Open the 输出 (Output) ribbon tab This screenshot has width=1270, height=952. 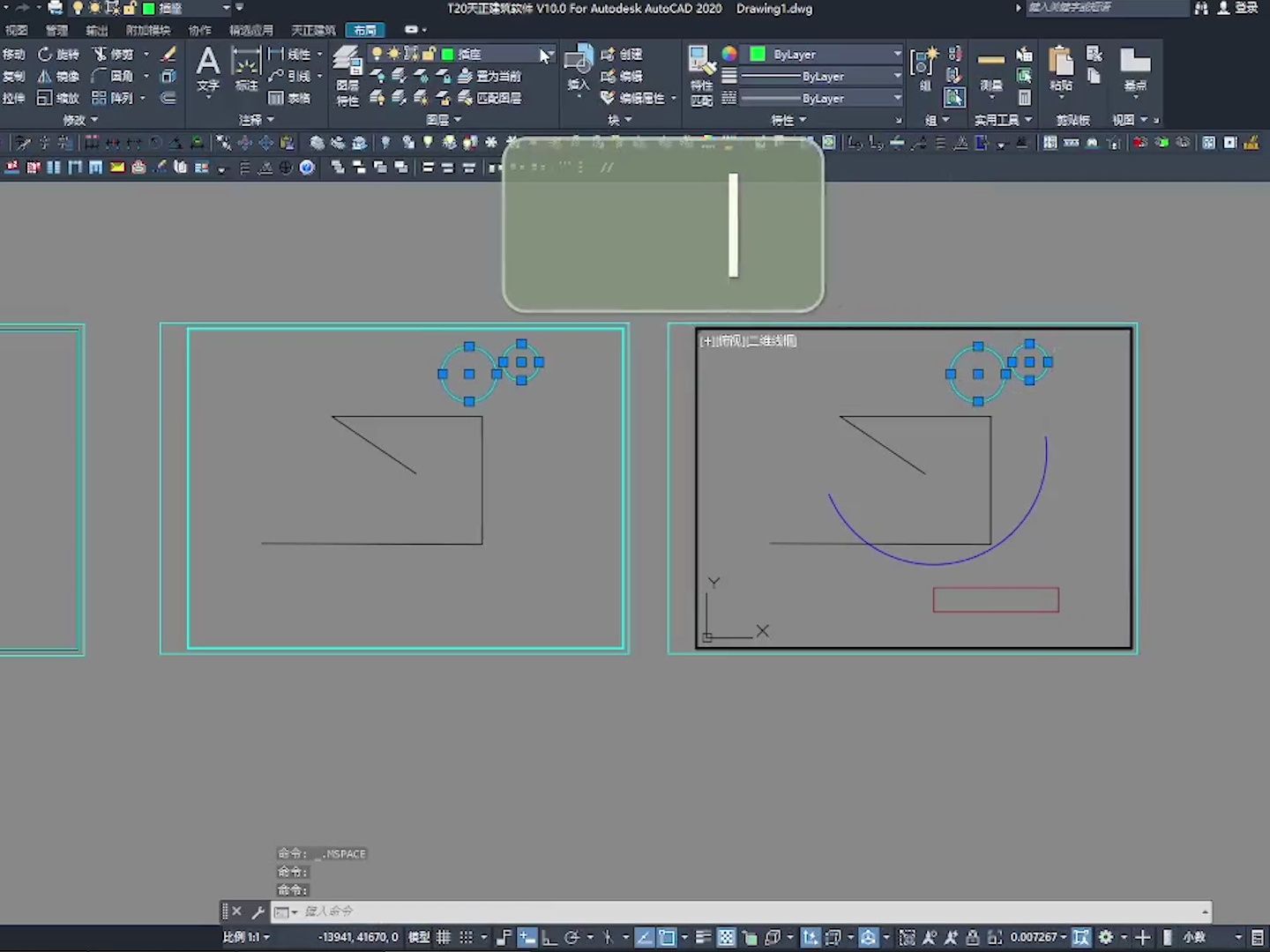(x=96, y=30)
